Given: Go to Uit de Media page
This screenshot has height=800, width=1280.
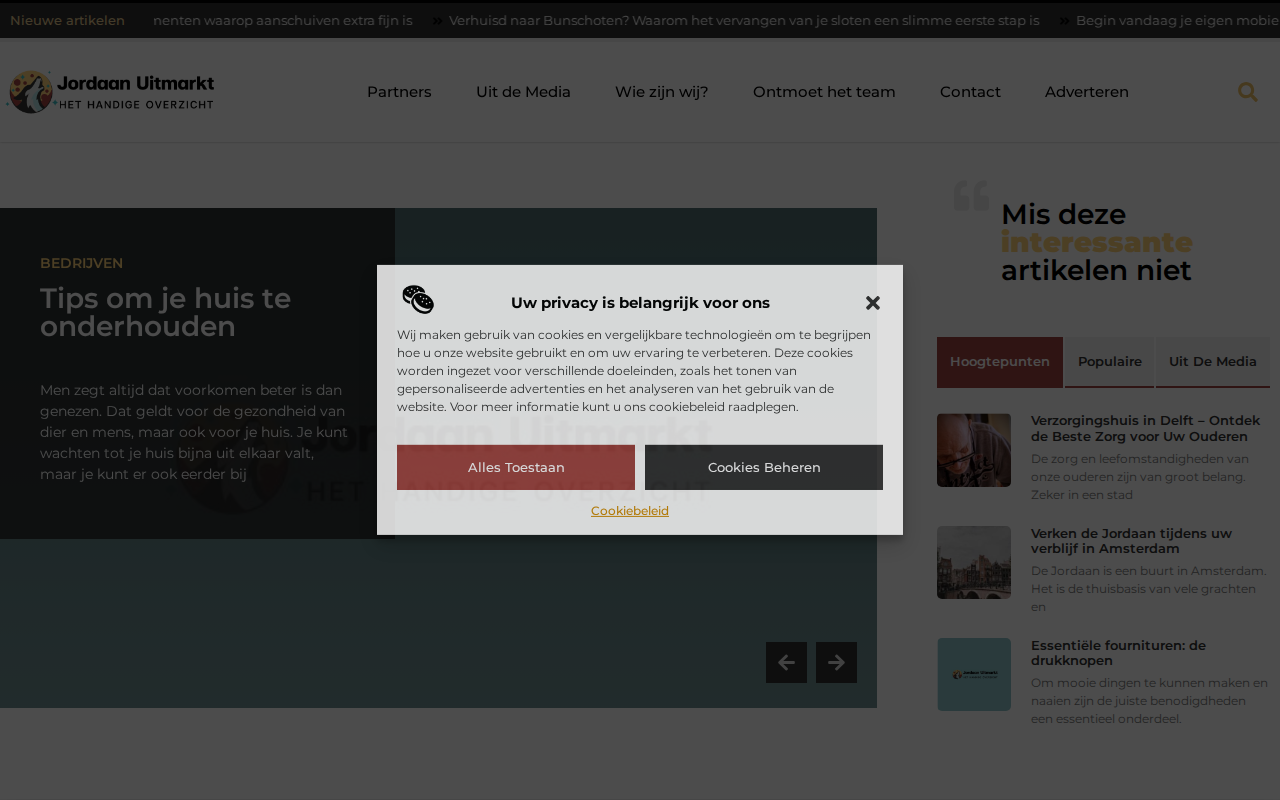Looking at the screenshot, I should pyautogui.click(x=523, y=92).
